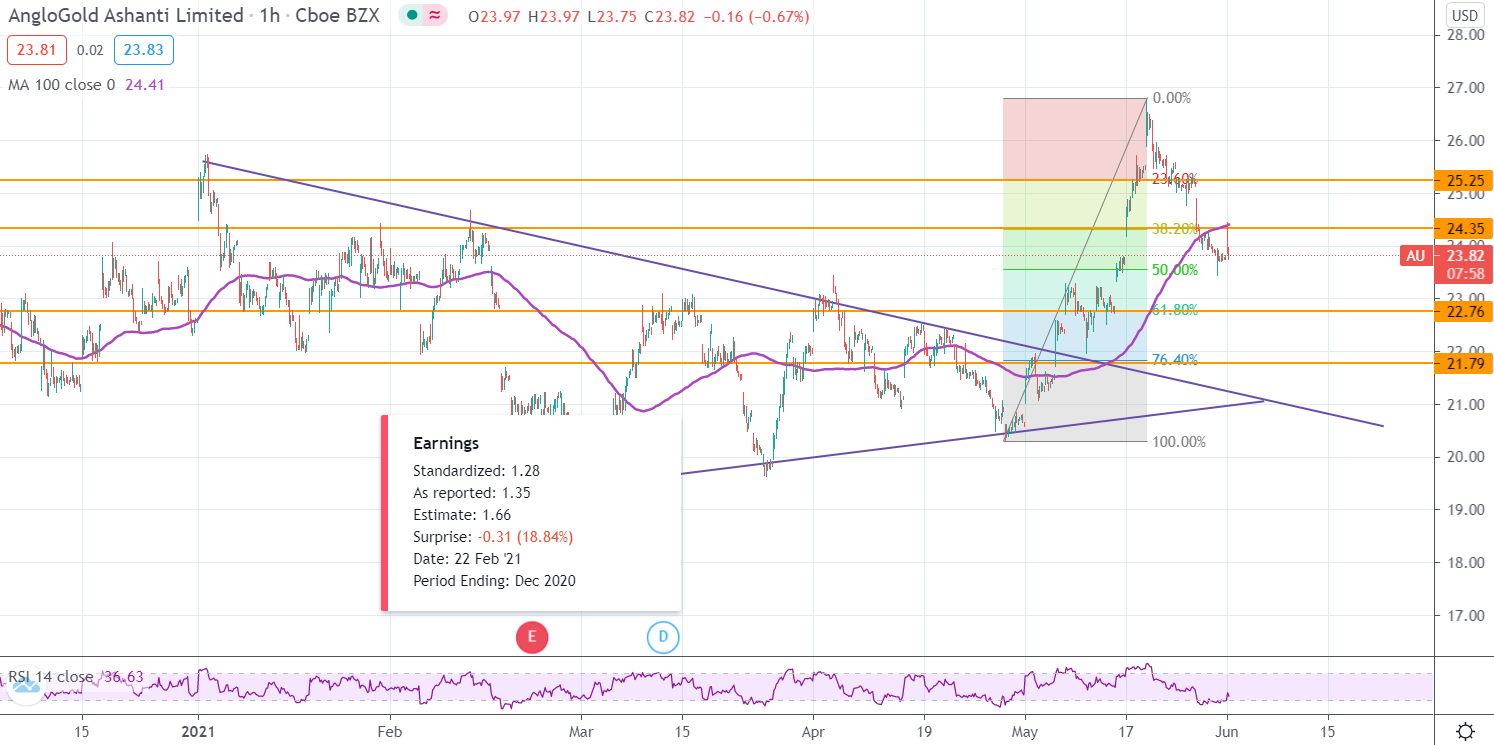The width and height of the screenshot is (1494, 745).
Task: Click the AU symbol label on price scale
Action: [1415, 255]
